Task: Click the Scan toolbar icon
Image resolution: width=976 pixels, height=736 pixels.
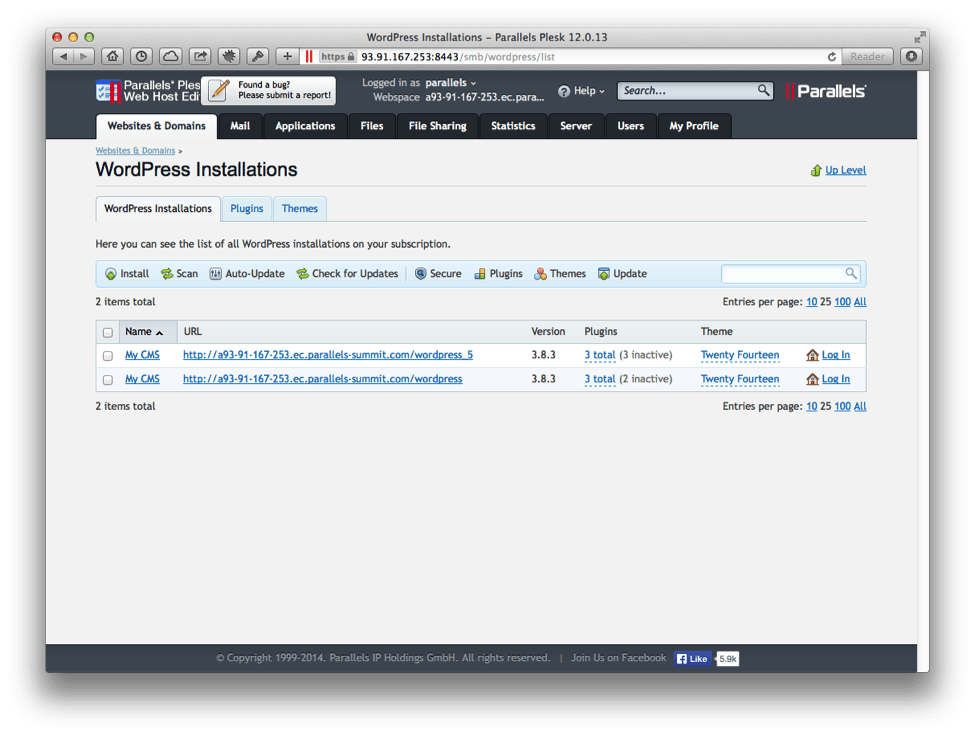Action: coord(167,274)
